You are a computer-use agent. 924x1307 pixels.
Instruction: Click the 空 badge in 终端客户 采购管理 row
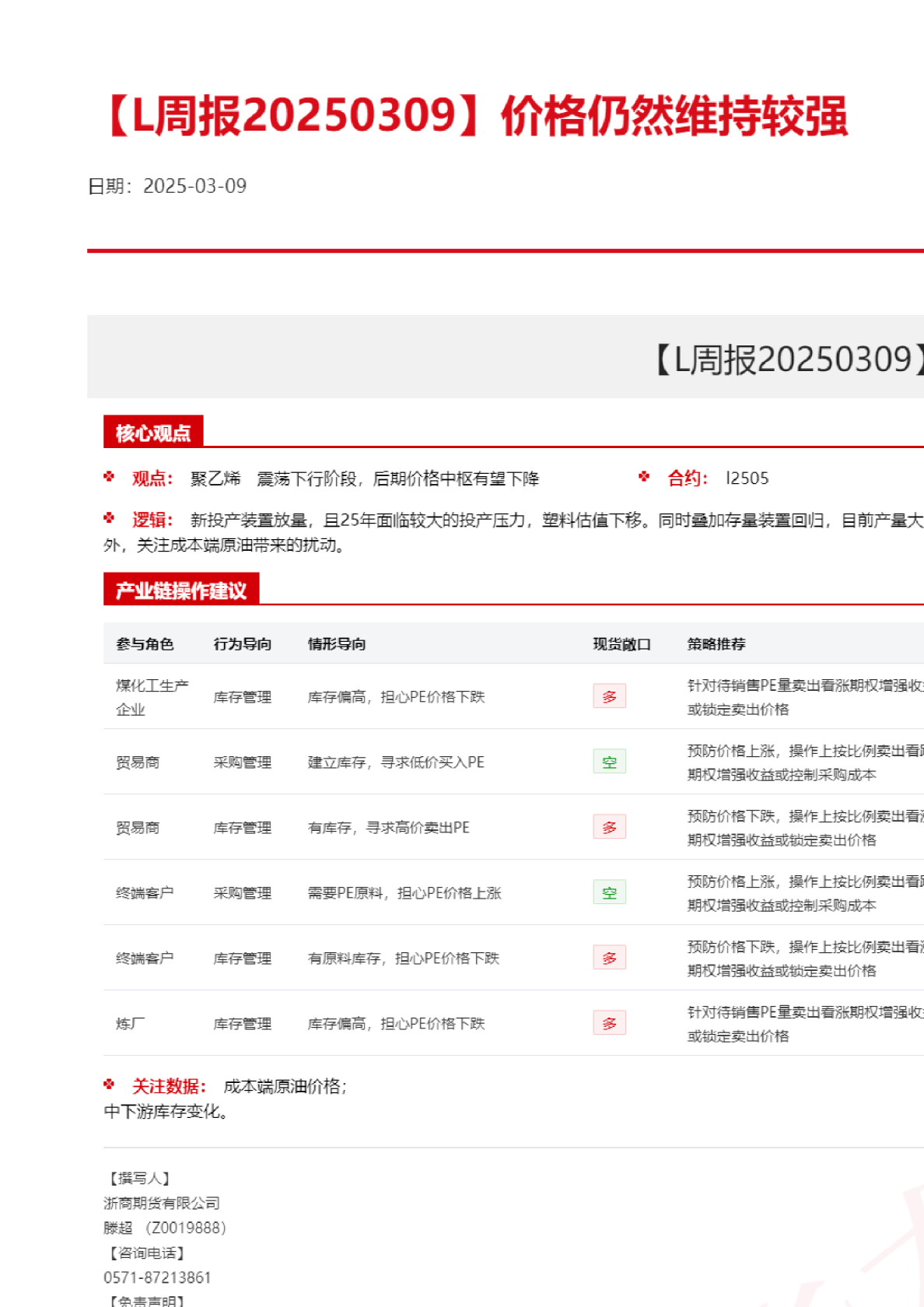pos(609,892)
